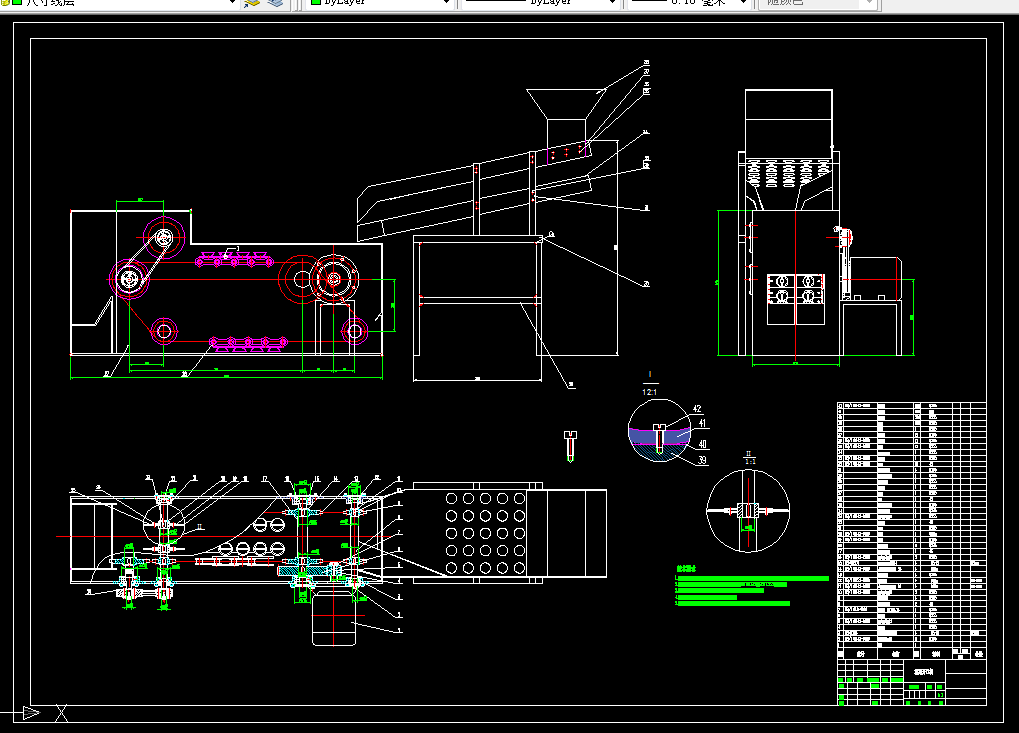Image resolution: width=1019 pixels, height=733 pixels.
Task: Click the standalone screw symbol beside detail I
Action: point(570,446)
